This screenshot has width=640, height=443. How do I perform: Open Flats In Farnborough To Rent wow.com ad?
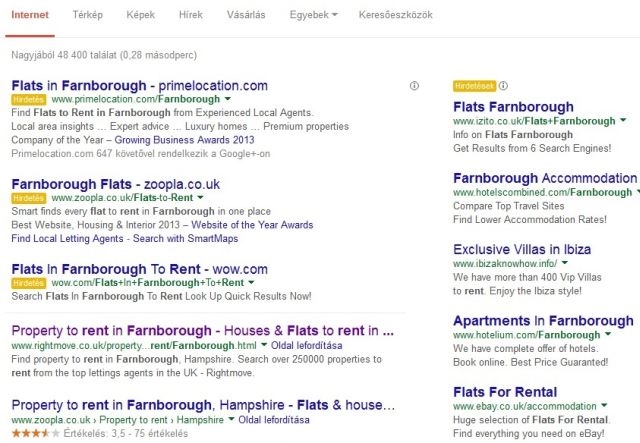[x=140, y=269]
